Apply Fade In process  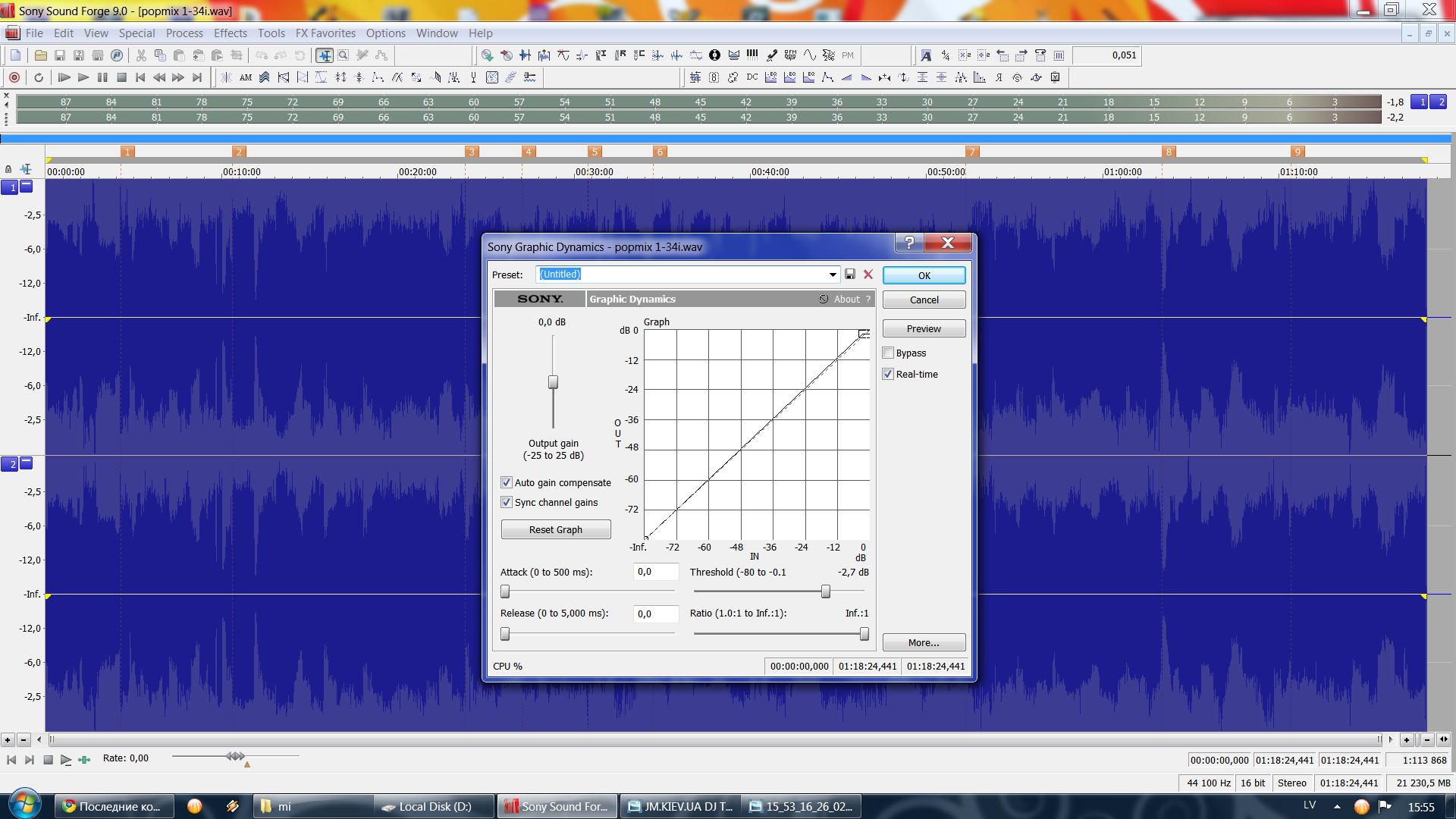click(847, 77)
